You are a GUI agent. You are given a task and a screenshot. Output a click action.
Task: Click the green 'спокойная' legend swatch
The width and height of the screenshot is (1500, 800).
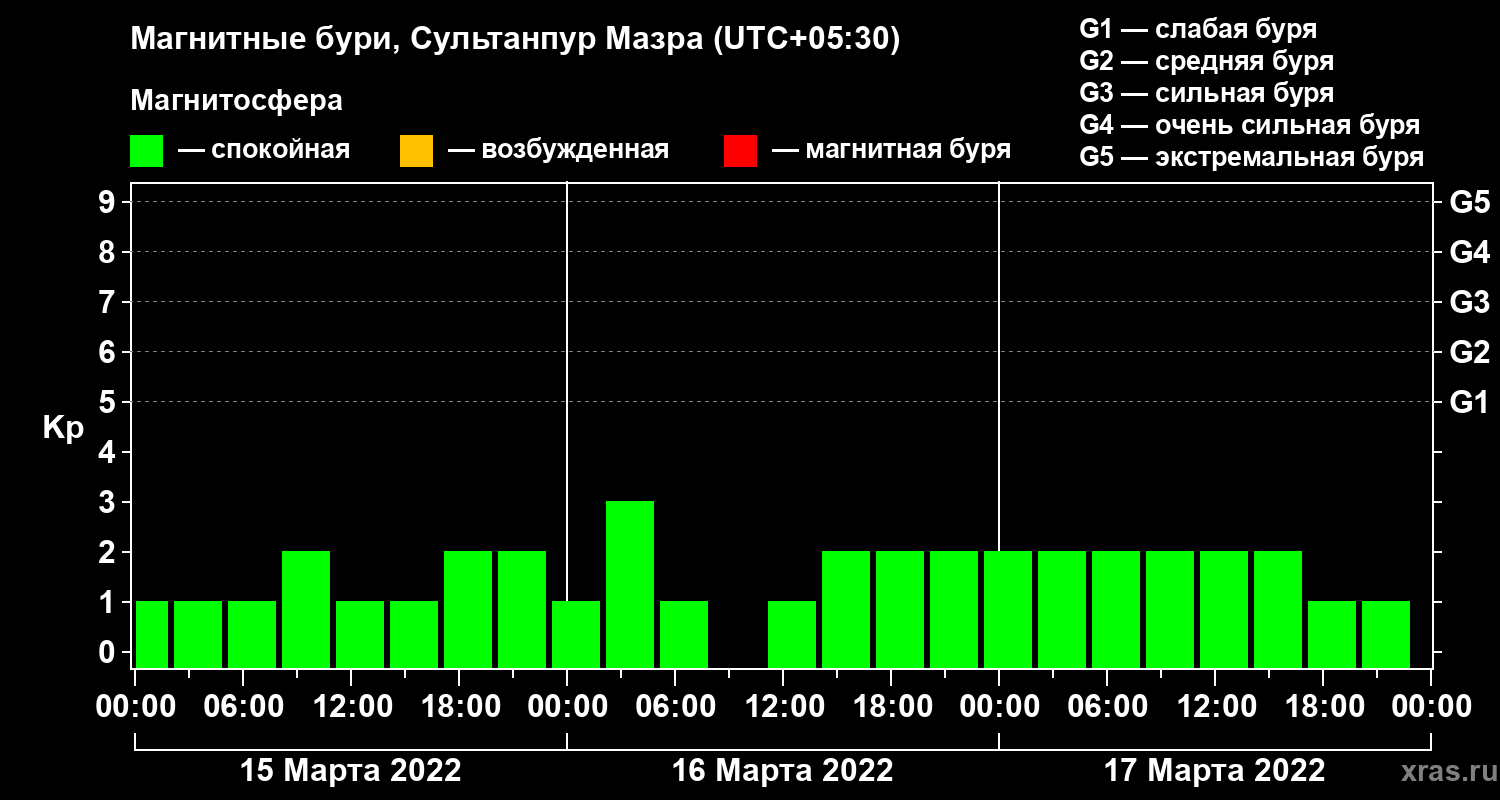click(x=147, y=151)
